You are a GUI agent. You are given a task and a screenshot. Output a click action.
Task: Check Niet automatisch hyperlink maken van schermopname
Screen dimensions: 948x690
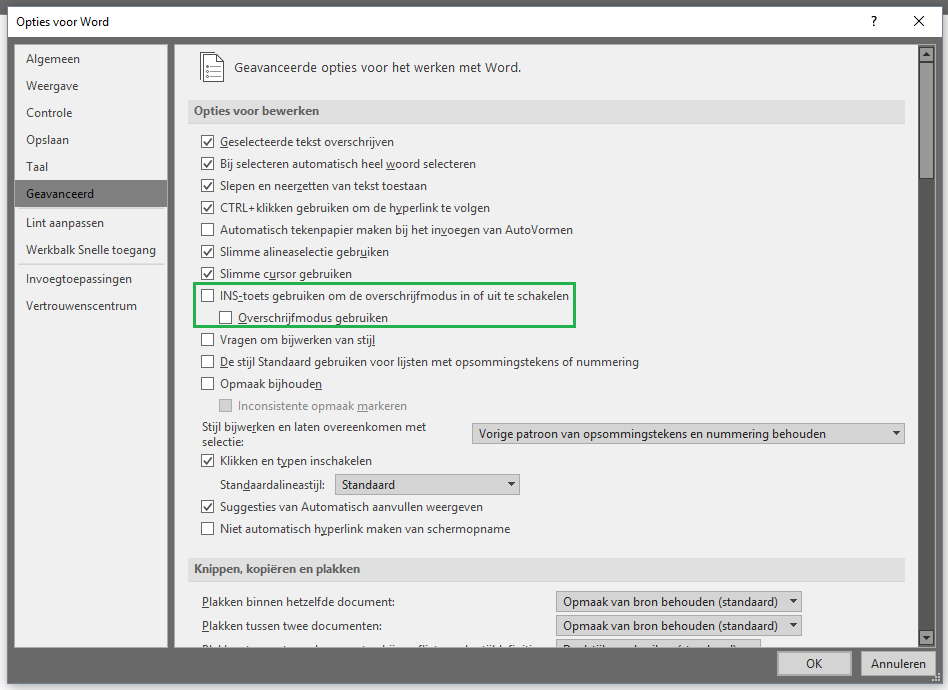pyautogui.click(x=207, y=529)
